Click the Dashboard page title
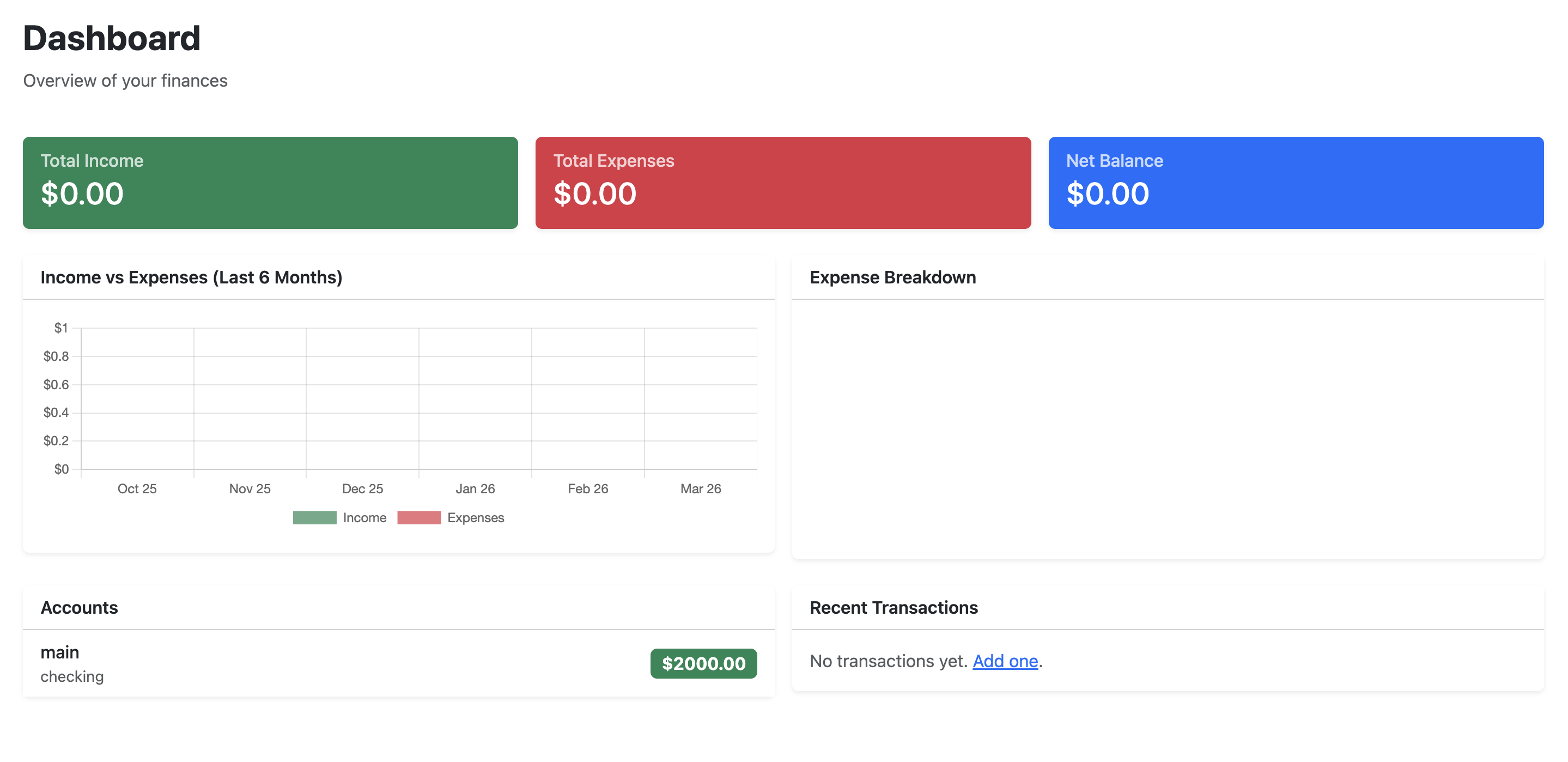The width and height of the screenshot is (1568, 762). click(112, 38)
